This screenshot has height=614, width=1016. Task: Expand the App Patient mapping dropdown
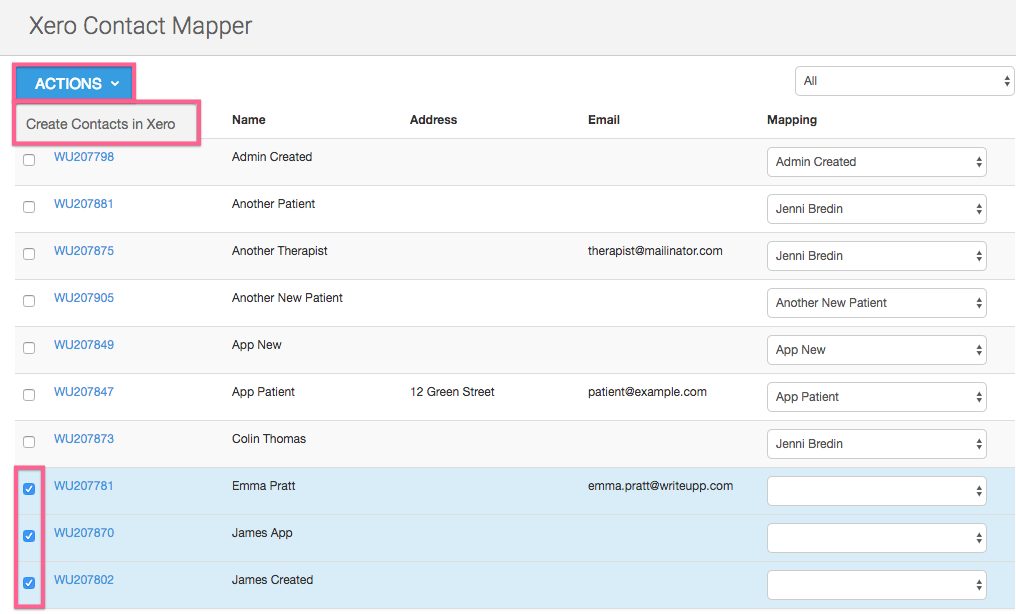(x=876, y=397)
